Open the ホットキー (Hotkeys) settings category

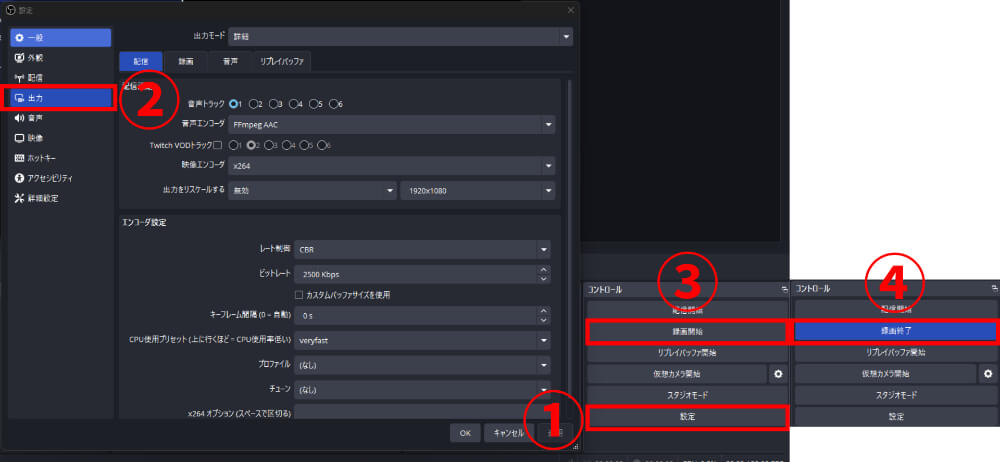(61, 158)
